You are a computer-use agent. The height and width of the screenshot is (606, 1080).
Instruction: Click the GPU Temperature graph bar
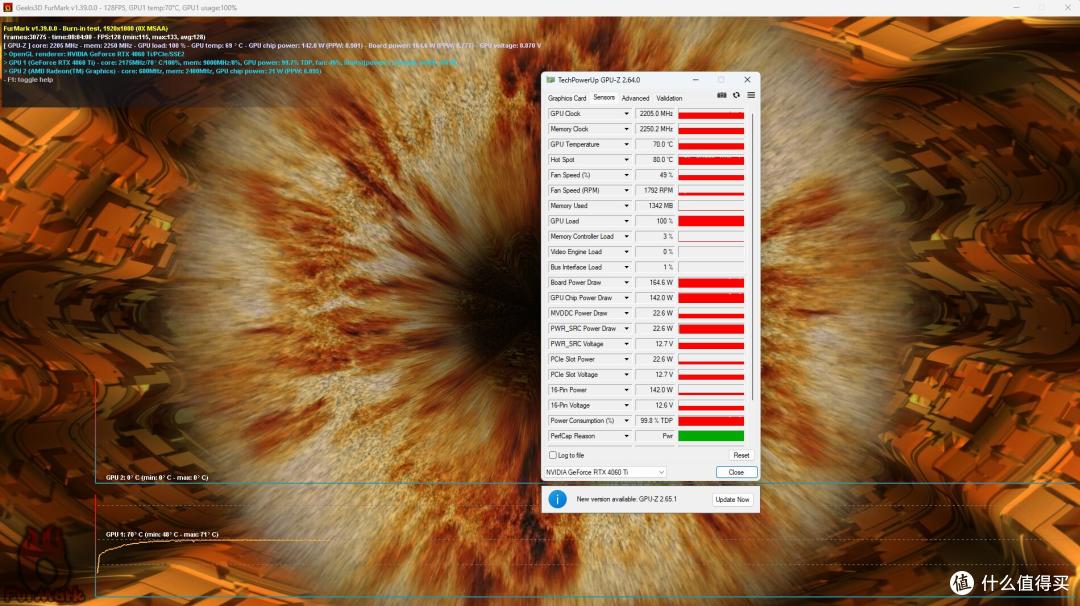point(711,145)
